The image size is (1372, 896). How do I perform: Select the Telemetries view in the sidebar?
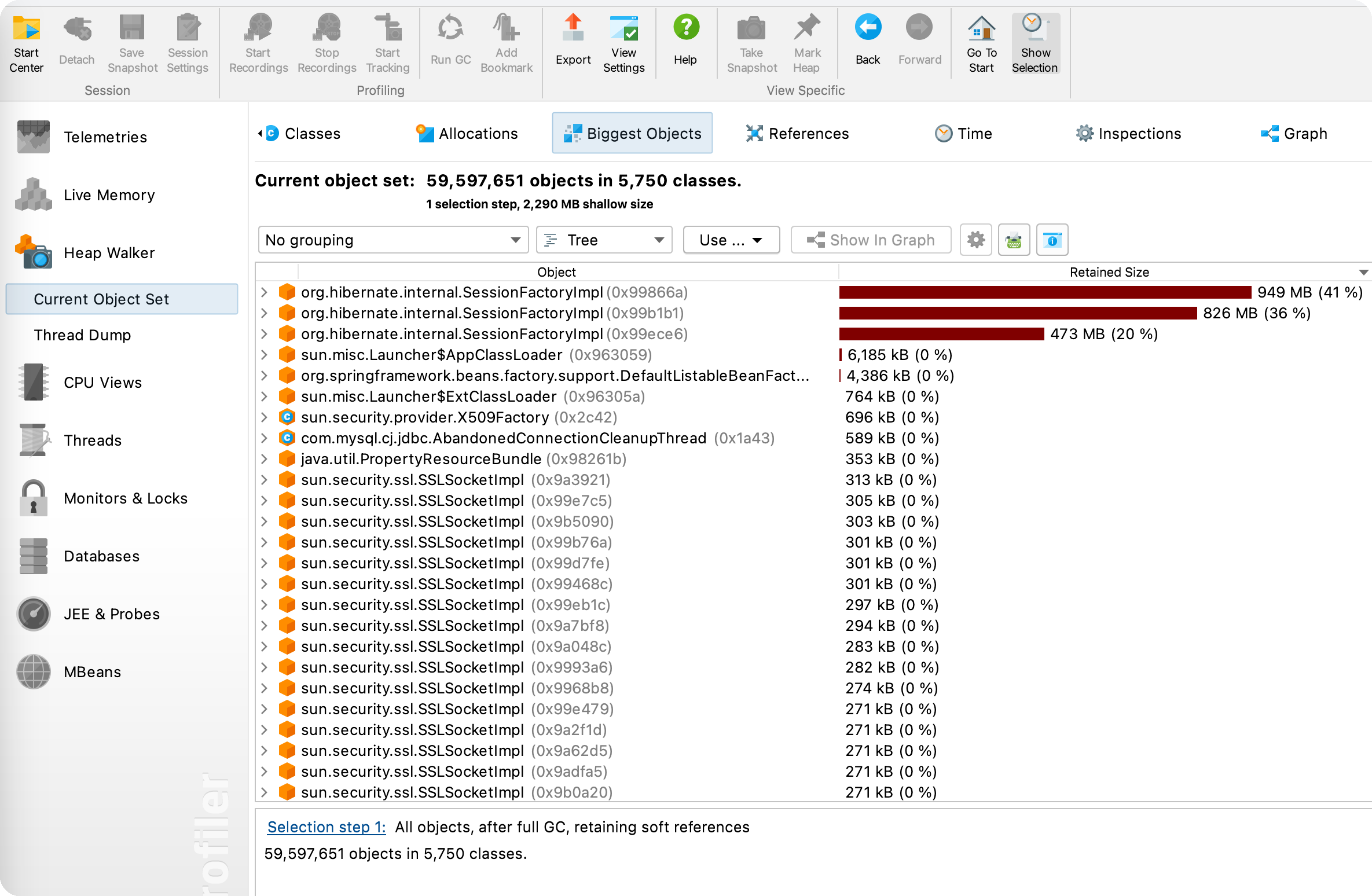pyautogui.click(x=105, y=137)
